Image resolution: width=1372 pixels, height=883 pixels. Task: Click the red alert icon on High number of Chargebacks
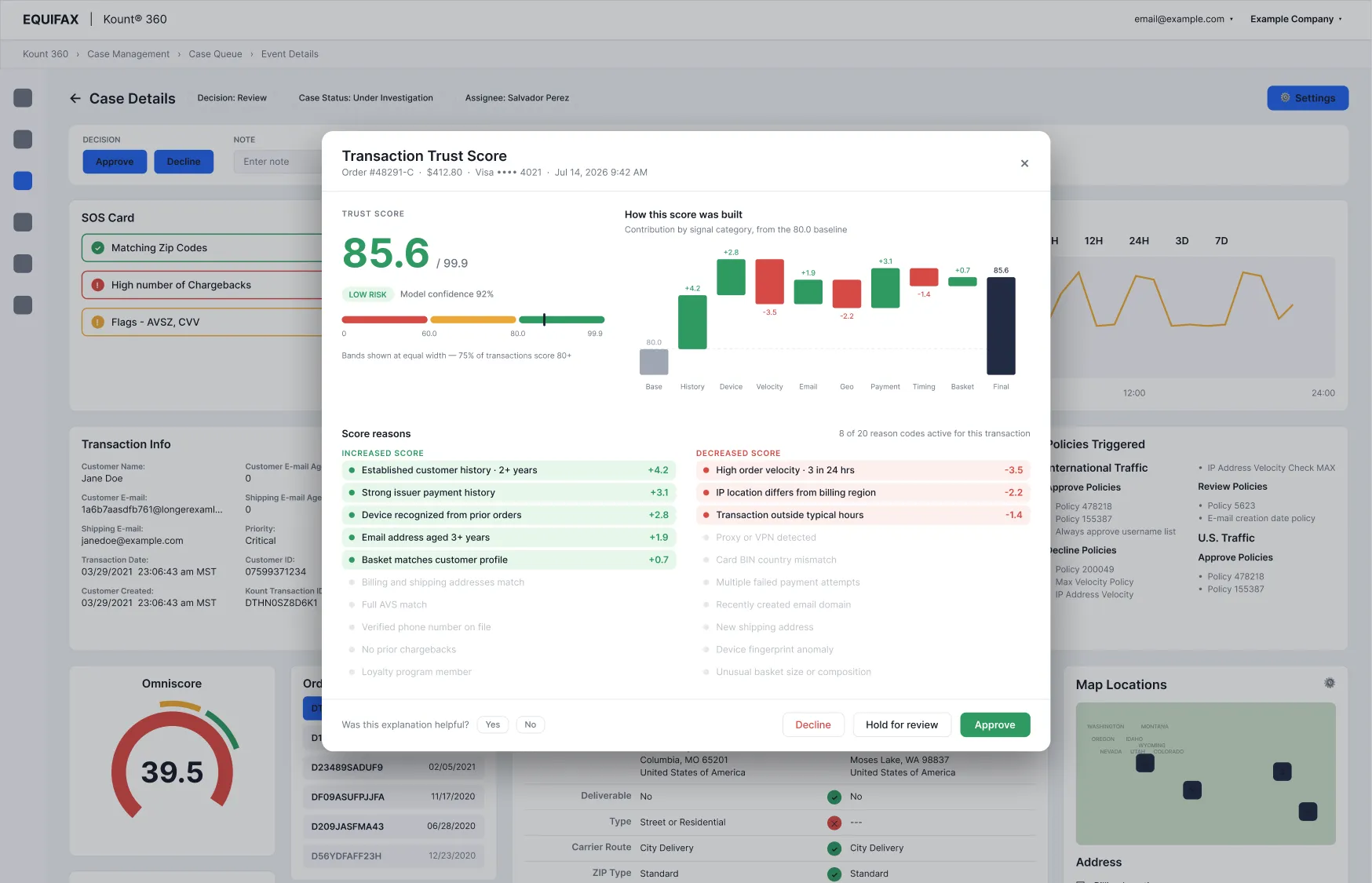click(98, 285)
